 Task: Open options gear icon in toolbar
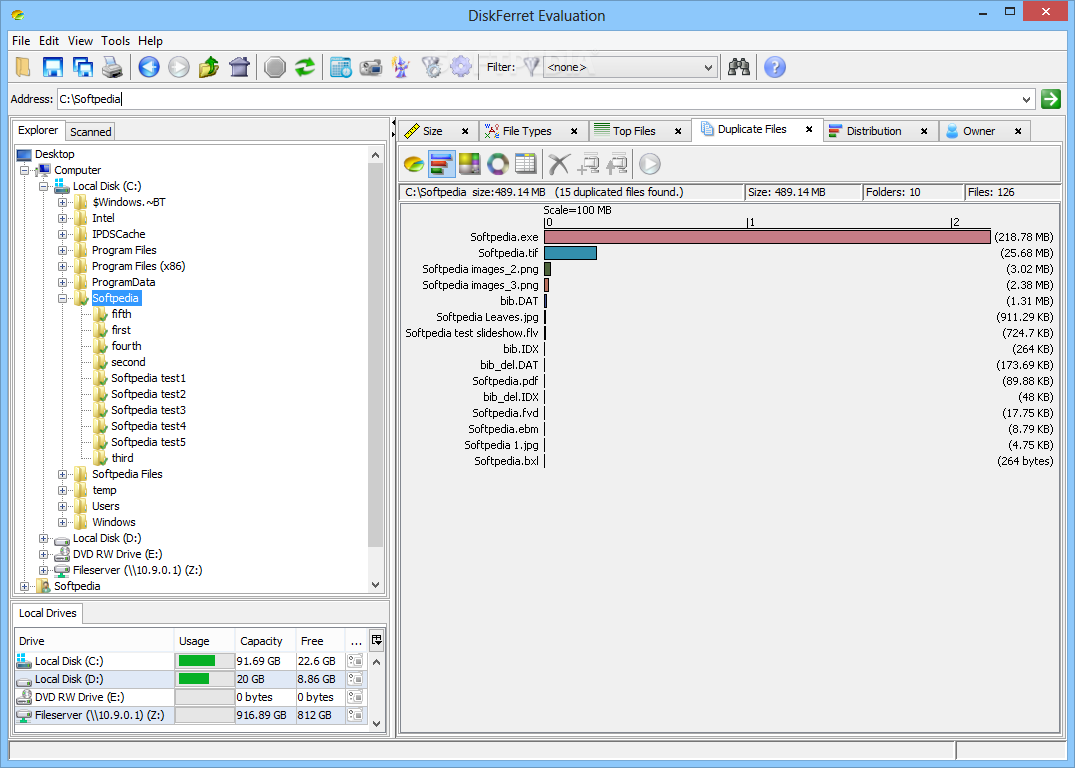coord(461,67)
